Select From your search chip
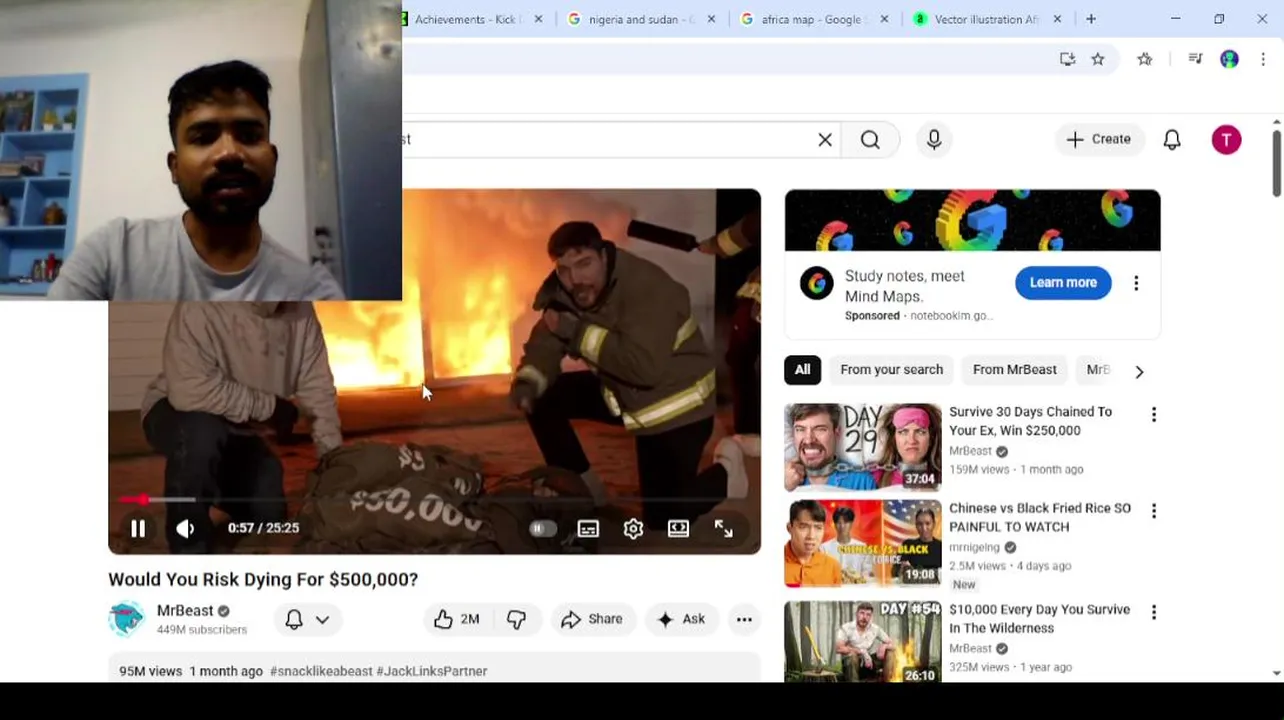Screen dimensions: 1284x720 pyautogui.click(x=892, y=370)
